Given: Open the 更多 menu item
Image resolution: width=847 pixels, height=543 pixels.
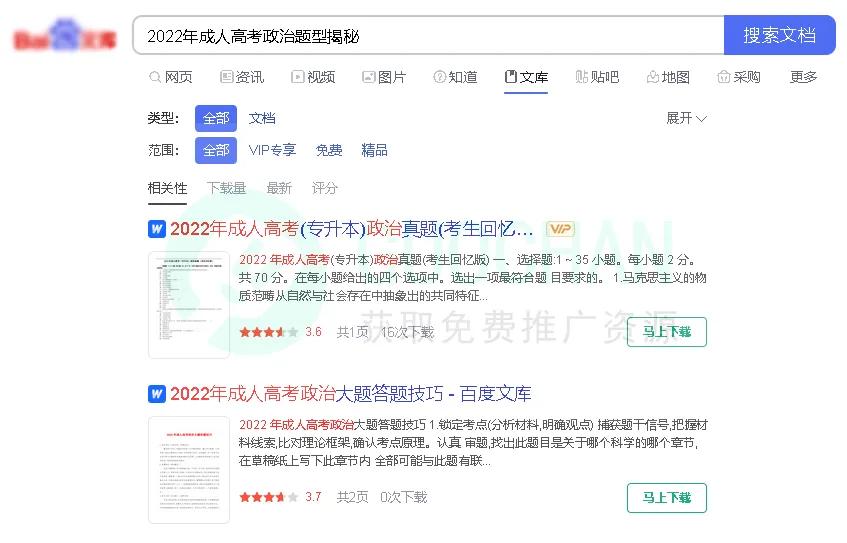Looking at the screenshot, I should 803,77.
